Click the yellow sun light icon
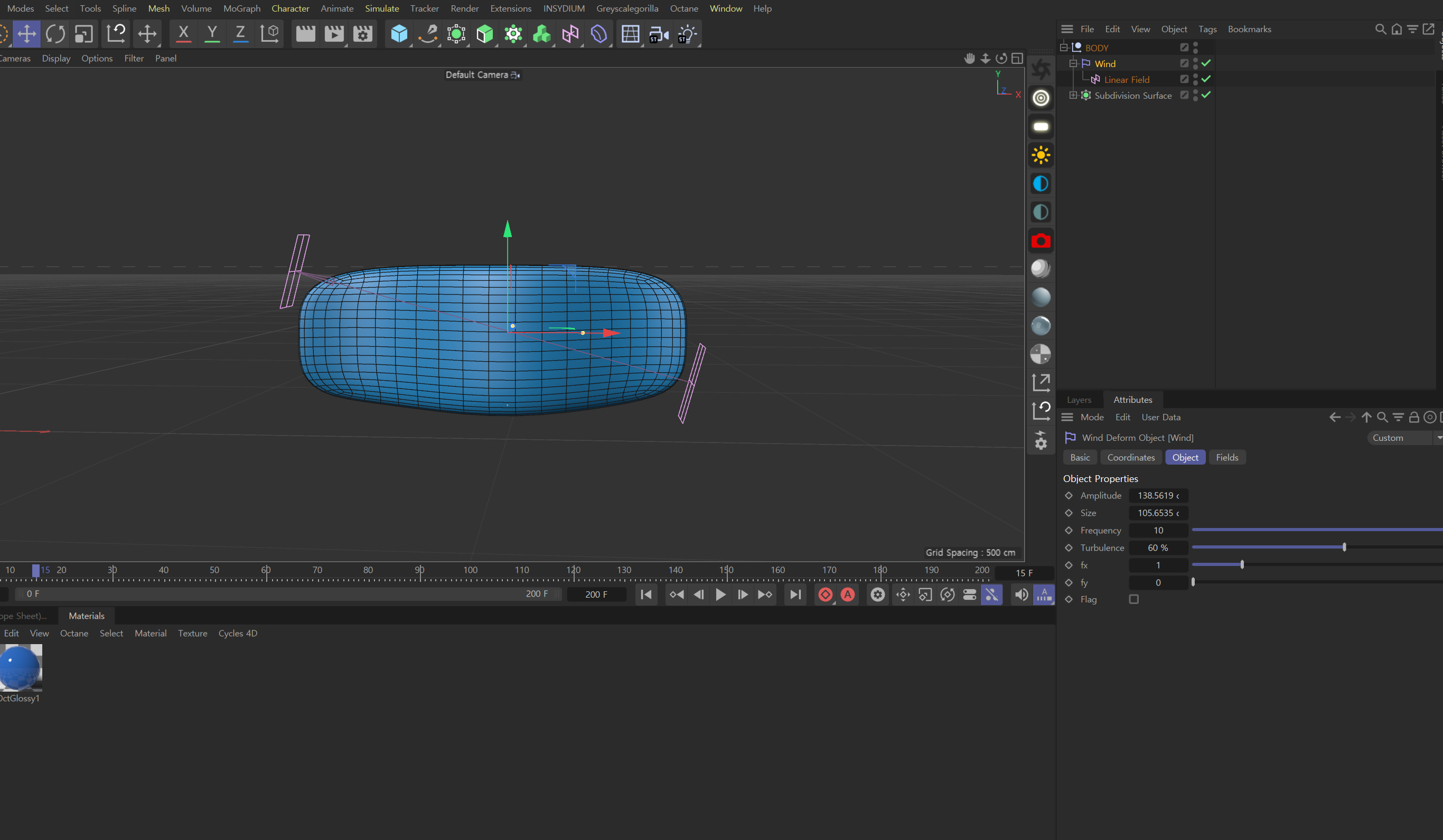The height and width of the screenshot is (840, 1443). point(1041,155)
